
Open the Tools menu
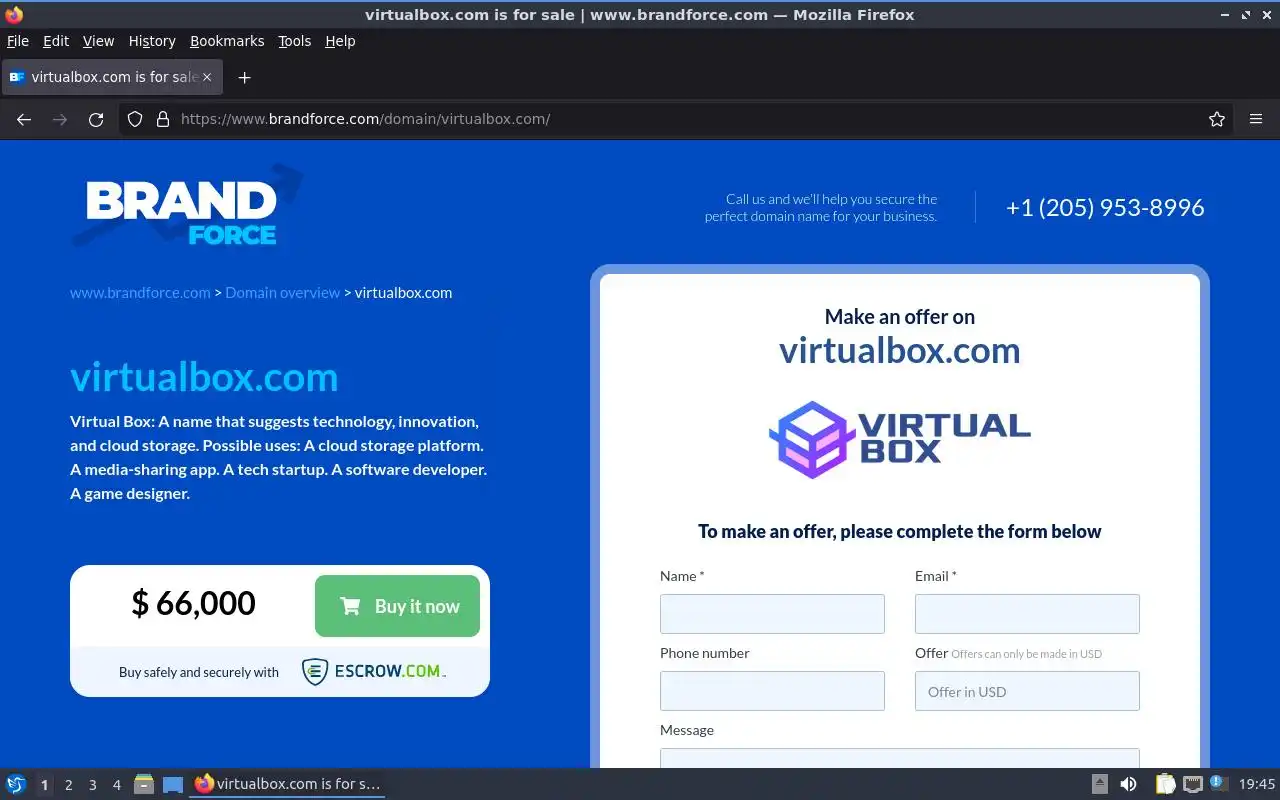pyautogui.click(x=294, y=41)
